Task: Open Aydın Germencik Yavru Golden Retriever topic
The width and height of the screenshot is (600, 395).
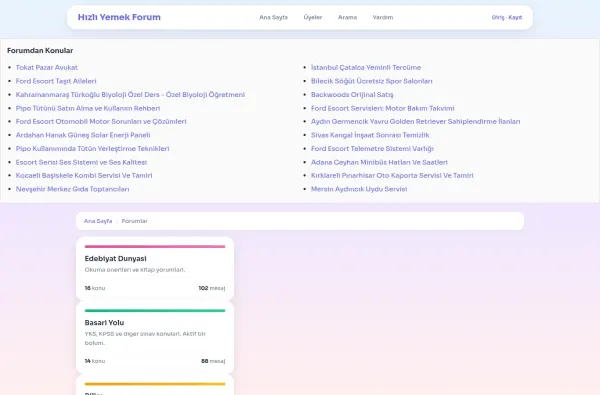Action: click(x=416, y=121)
